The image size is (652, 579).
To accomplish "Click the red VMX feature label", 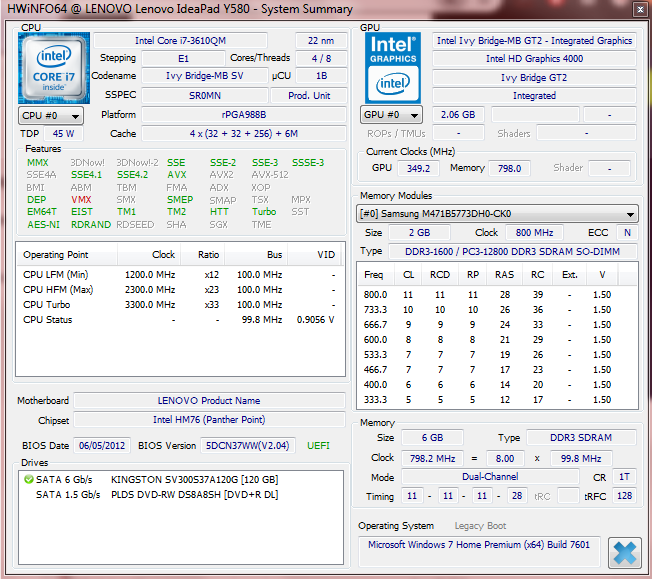I will point(81,200).
